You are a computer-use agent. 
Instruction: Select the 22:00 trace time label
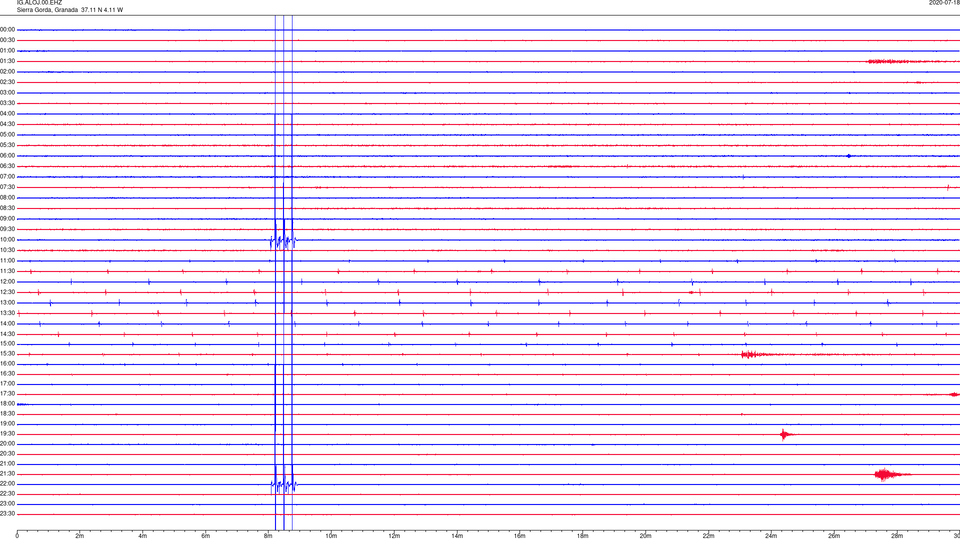click(7, 484)
